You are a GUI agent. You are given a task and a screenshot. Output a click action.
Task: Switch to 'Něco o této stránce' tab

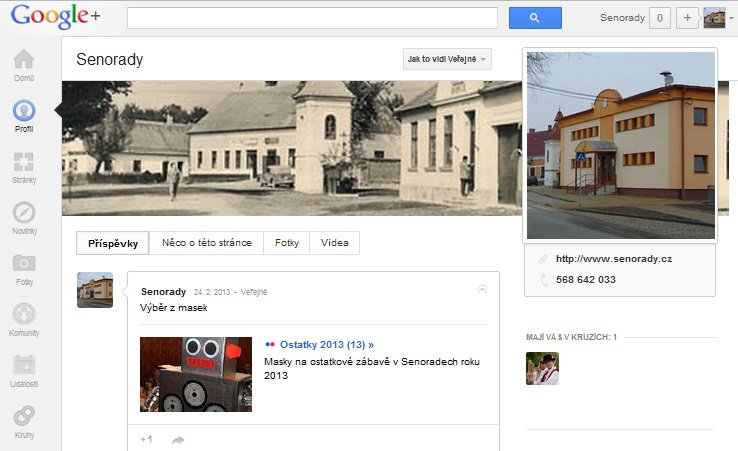(206, 243)
